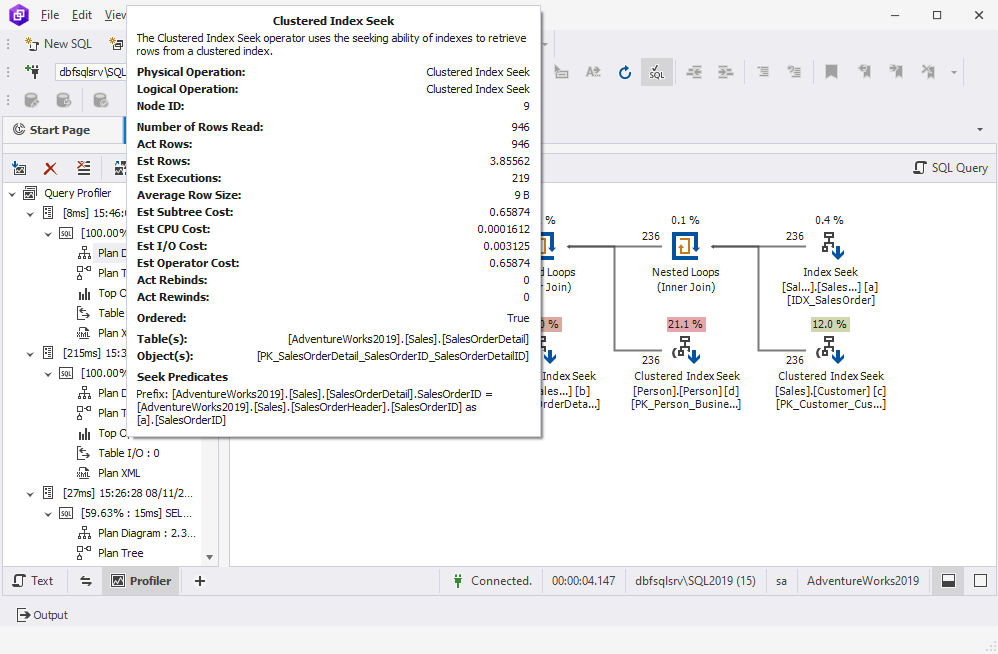Click the begin transaction database icon

(32, 101)
